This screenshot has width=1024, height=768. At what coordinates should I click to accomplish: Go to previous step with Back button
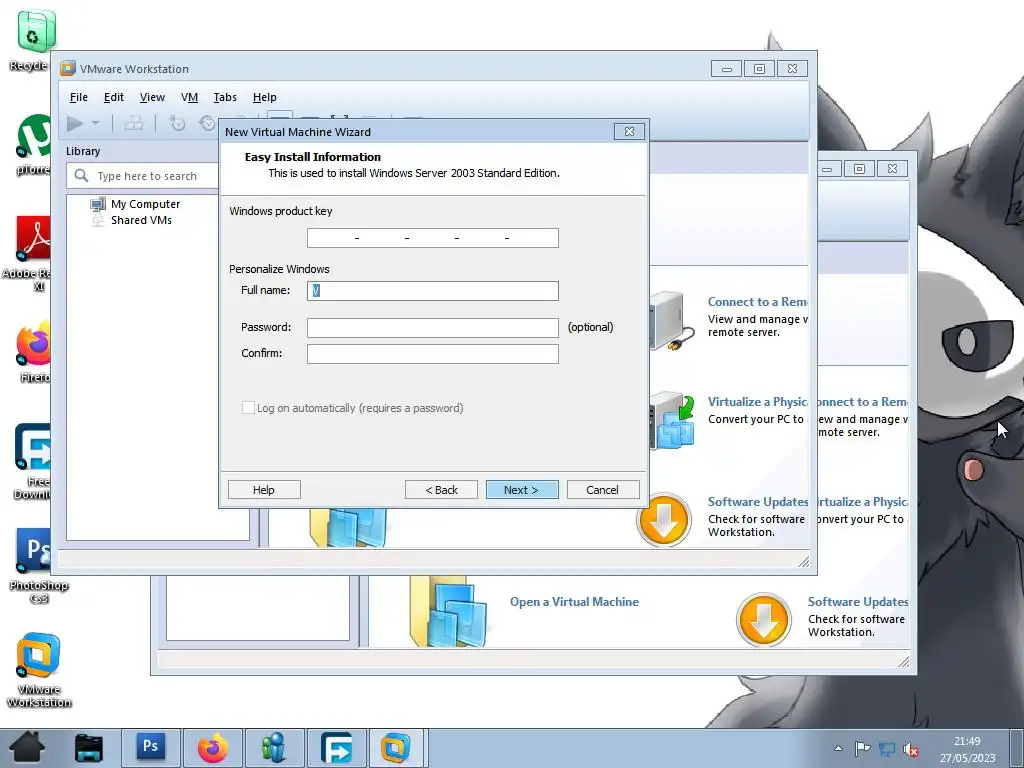[x=441, y=490]
